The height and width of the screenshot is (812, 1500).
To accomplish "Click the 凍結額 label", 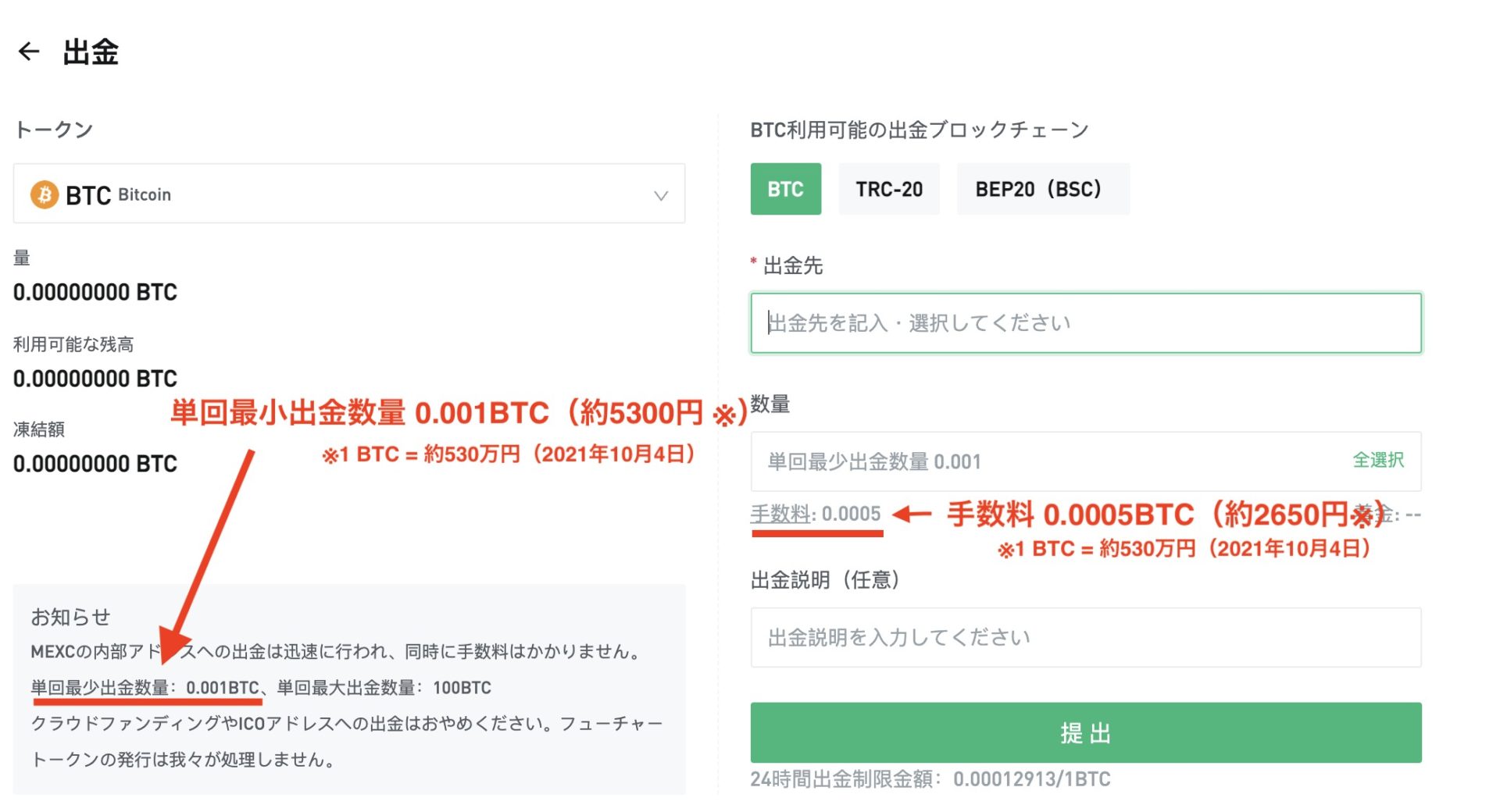I will [x=39, y=429].
